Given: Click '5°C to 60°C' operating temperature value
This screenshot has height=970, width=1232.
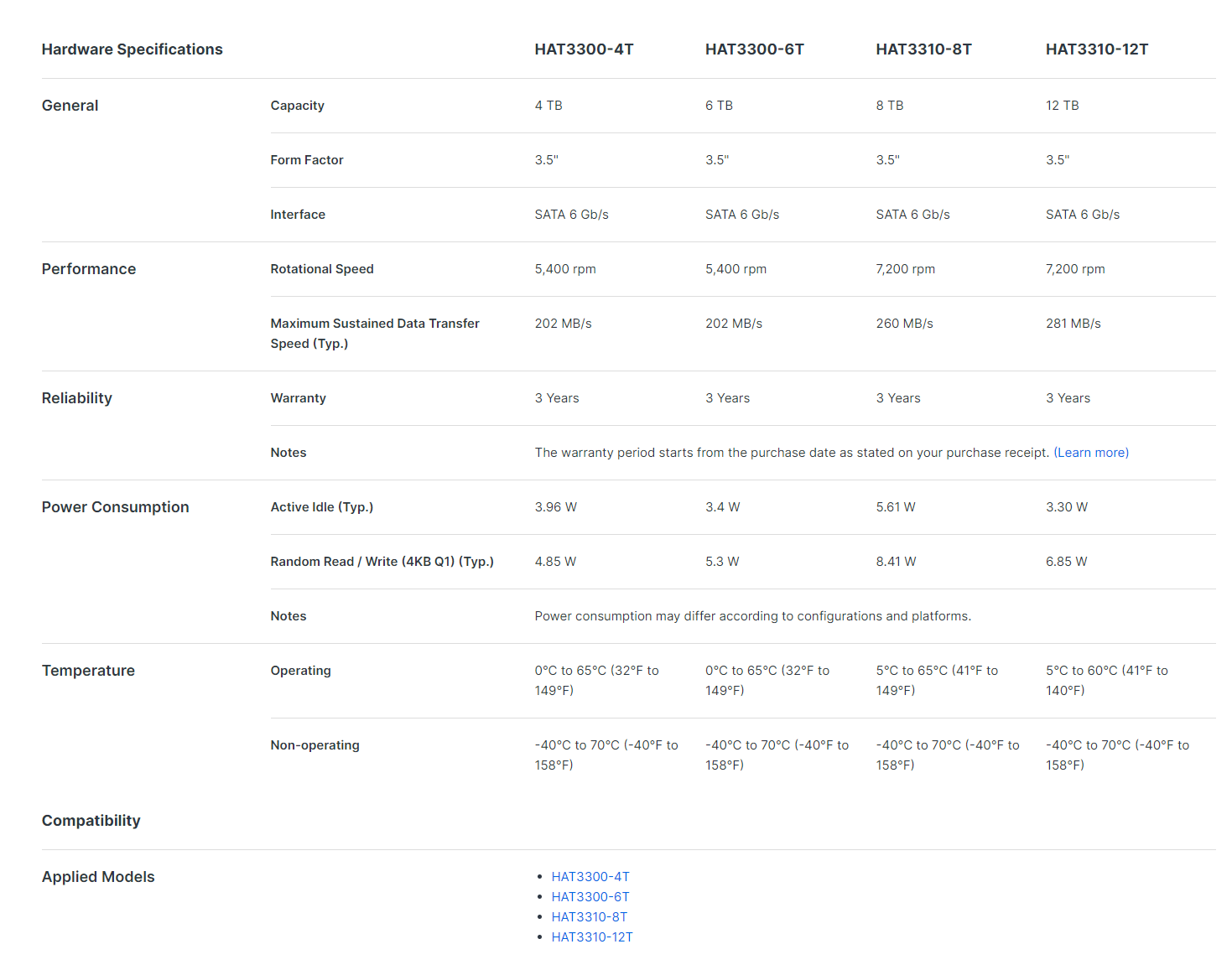Looking at the screenshot, I should coord(1107,681).
